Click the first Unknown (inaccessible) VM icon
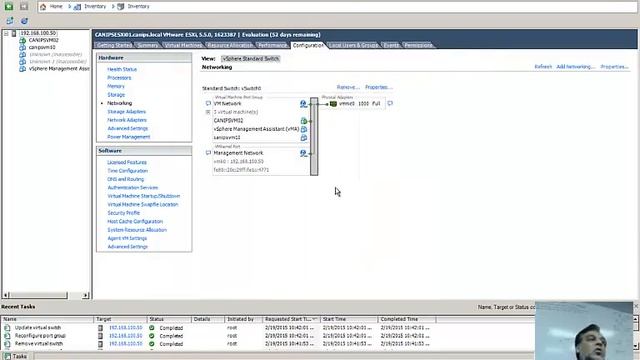640x360 pixels. pos(22,54)
